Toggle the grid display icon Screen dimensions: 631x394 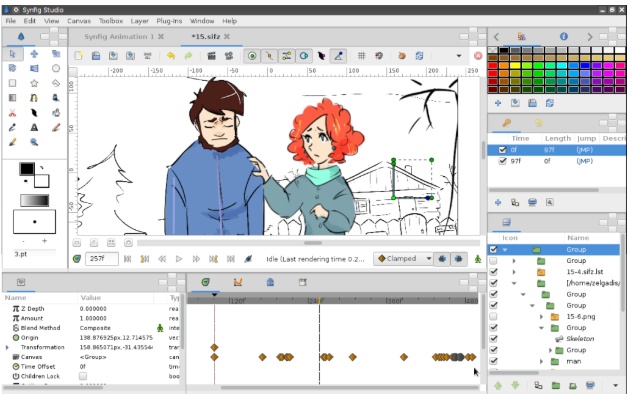point(361,56)
